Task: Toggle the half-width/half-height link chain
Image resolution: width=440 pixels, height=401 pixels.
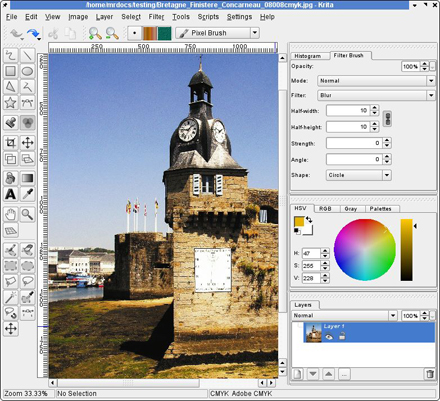Action: [387, 119]
